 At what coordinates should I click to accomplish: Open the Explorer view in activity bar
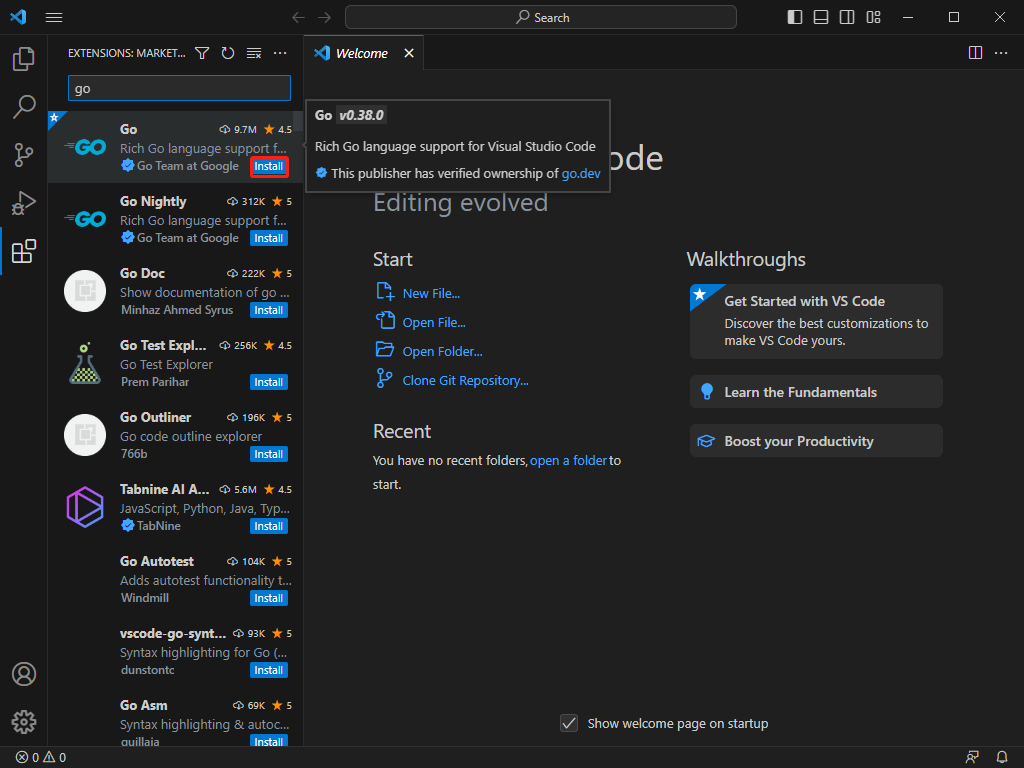[x=24, y=59]
